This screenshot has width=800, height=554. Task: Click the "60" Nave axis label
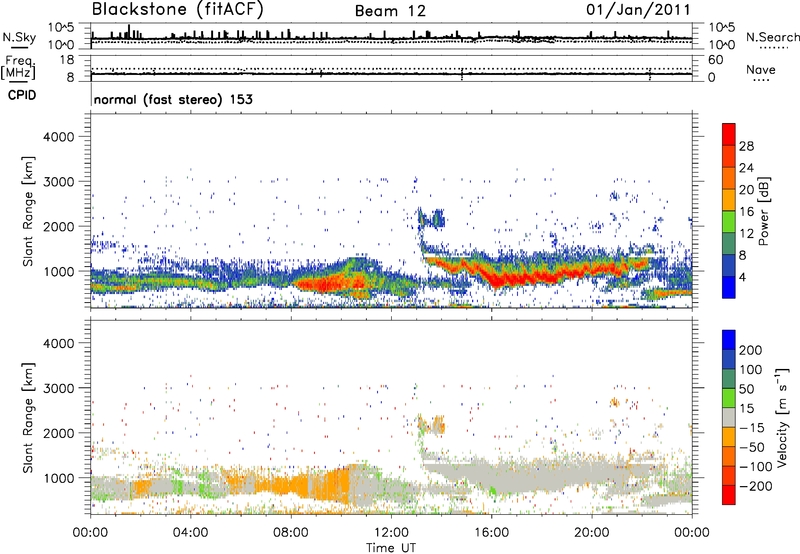point(715,60)
